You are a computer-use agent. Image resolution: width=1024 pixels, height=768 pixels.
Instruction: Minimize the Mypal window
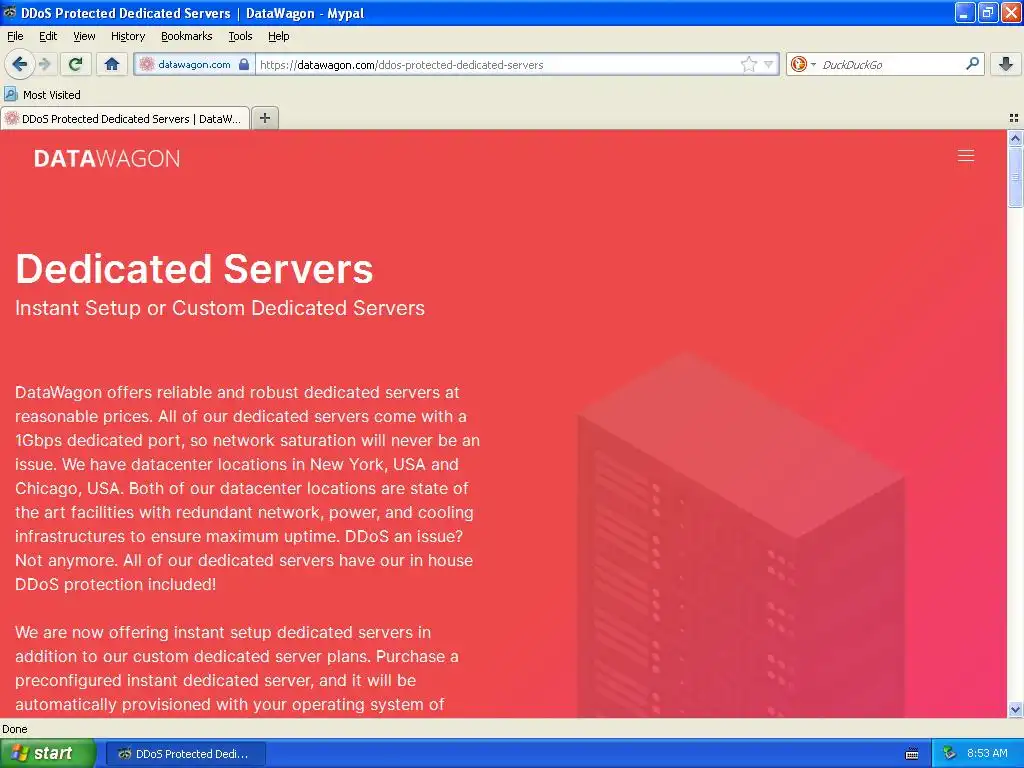(965, 12)
